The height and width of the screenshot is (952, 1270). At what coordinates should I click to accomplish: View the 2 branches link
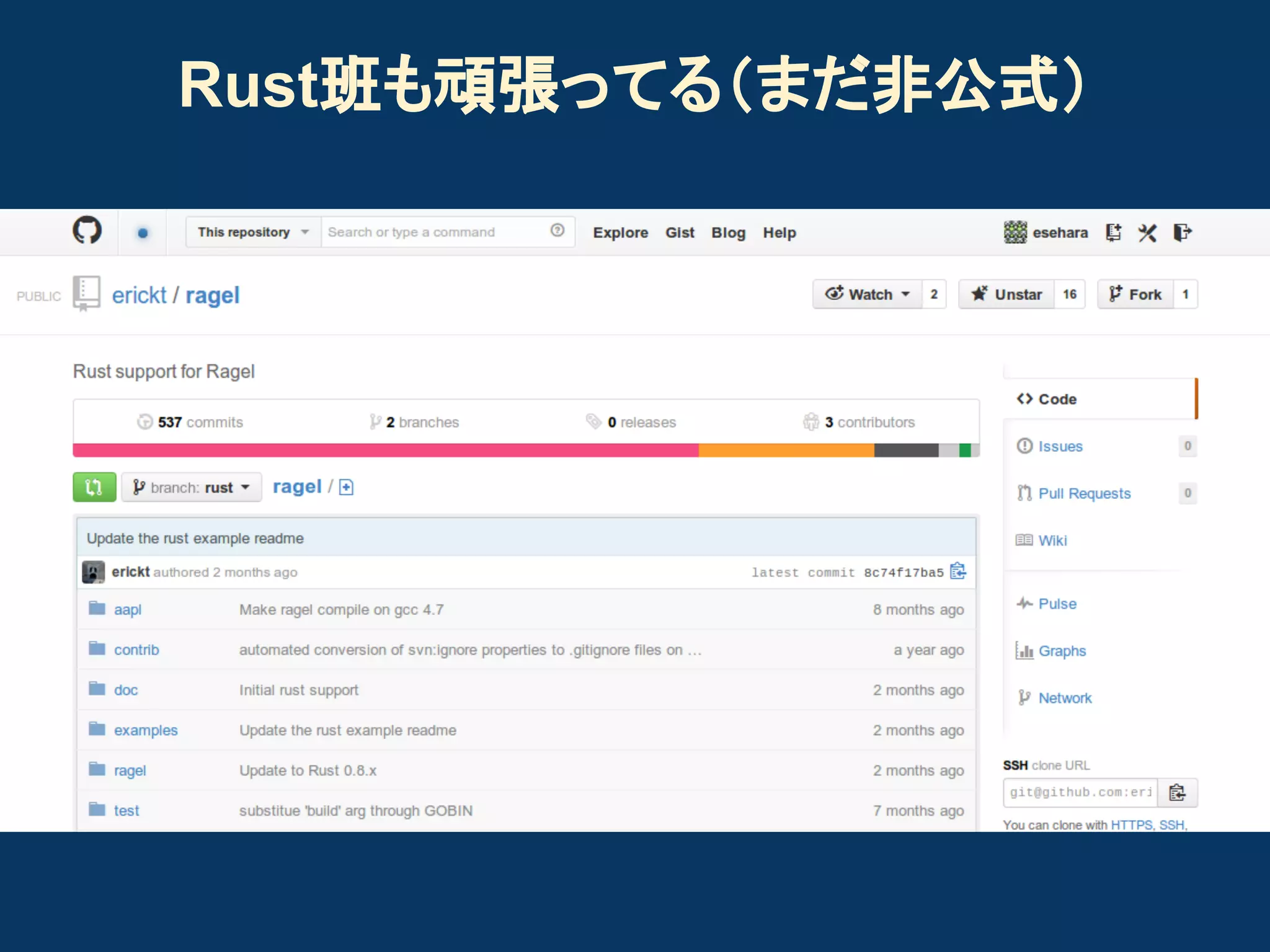click(x=414, y=422)
